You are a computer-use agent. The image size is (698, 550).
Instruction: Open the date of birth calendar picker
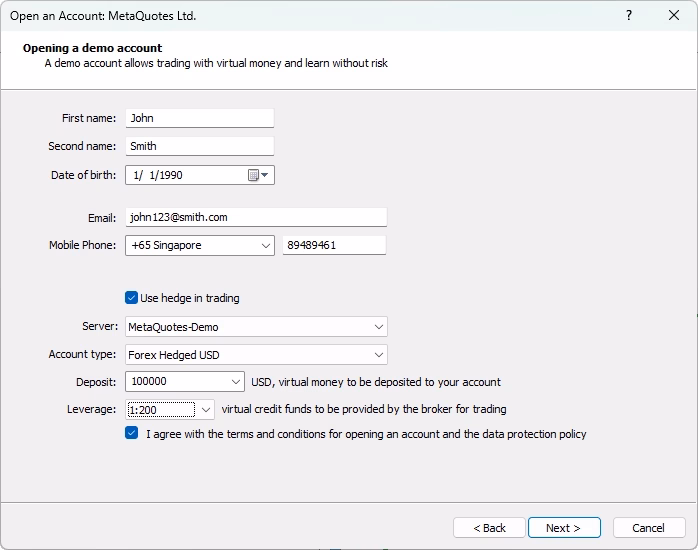(x=258, y=175)
